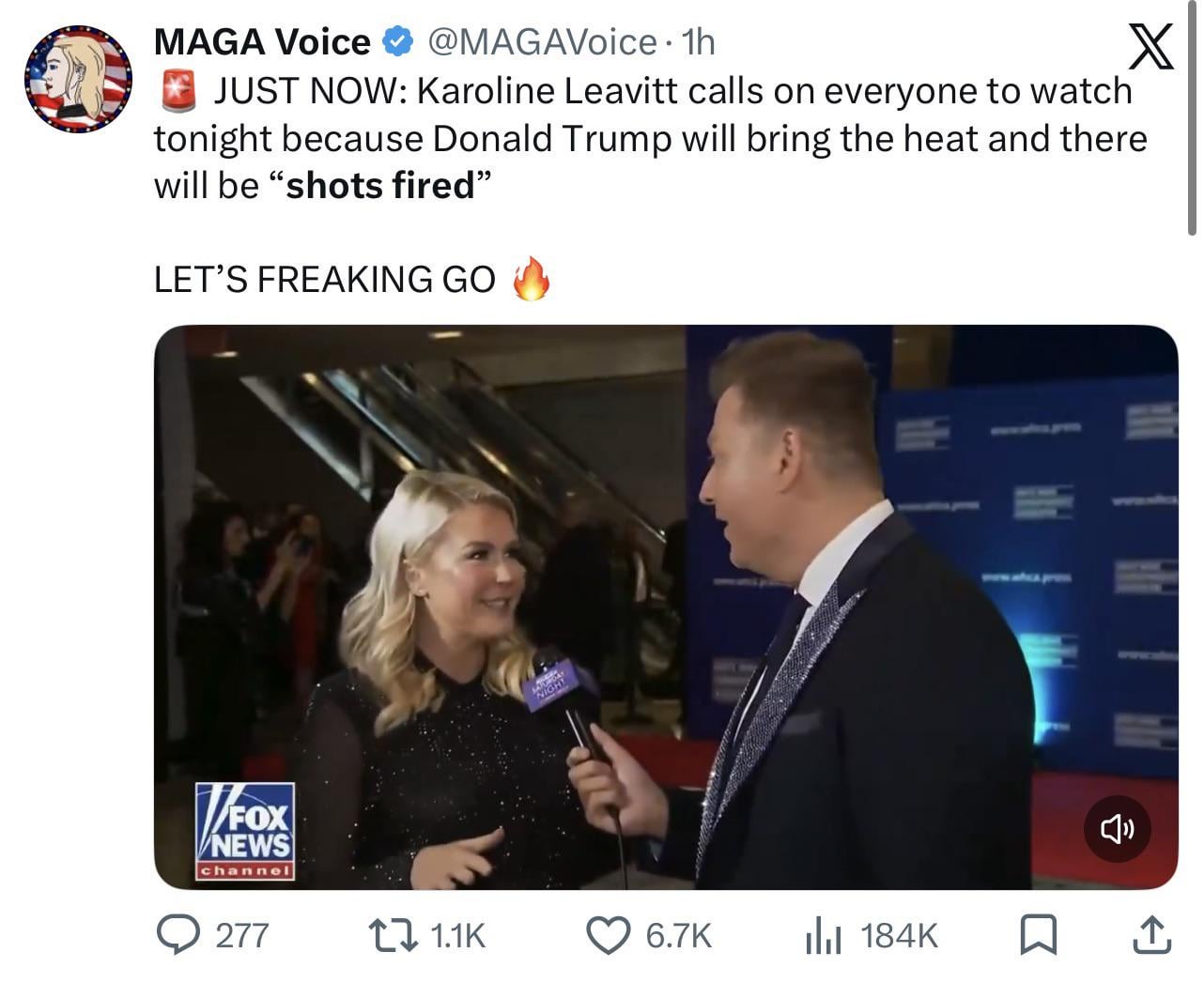Open the view analytics bar chart icon
This screenshot has height=983, width=1204.
(x=822, y=935)
